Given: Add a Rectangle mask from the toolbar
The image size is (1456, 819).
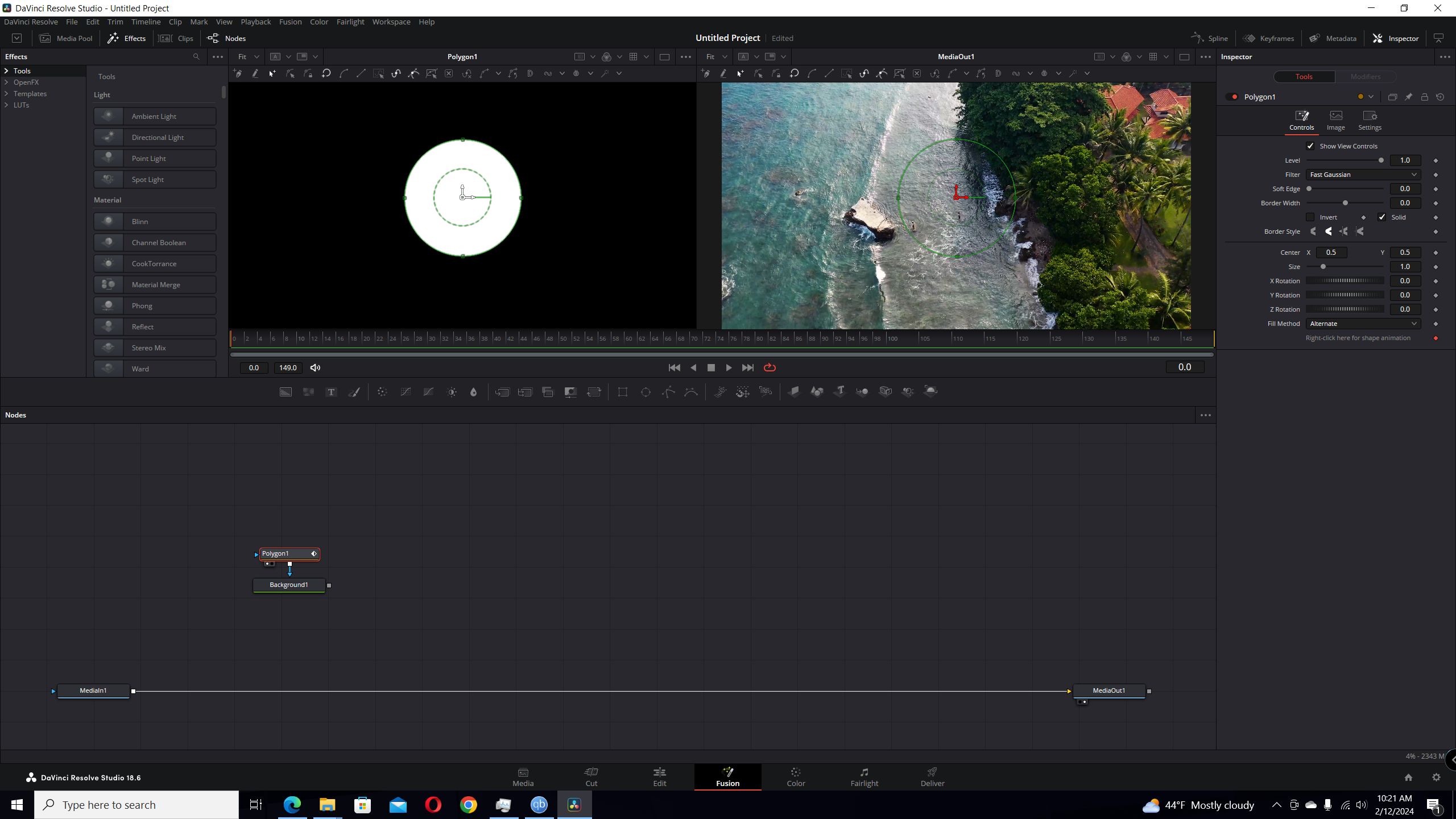Looking at the screenshot, I should (623, 392).
